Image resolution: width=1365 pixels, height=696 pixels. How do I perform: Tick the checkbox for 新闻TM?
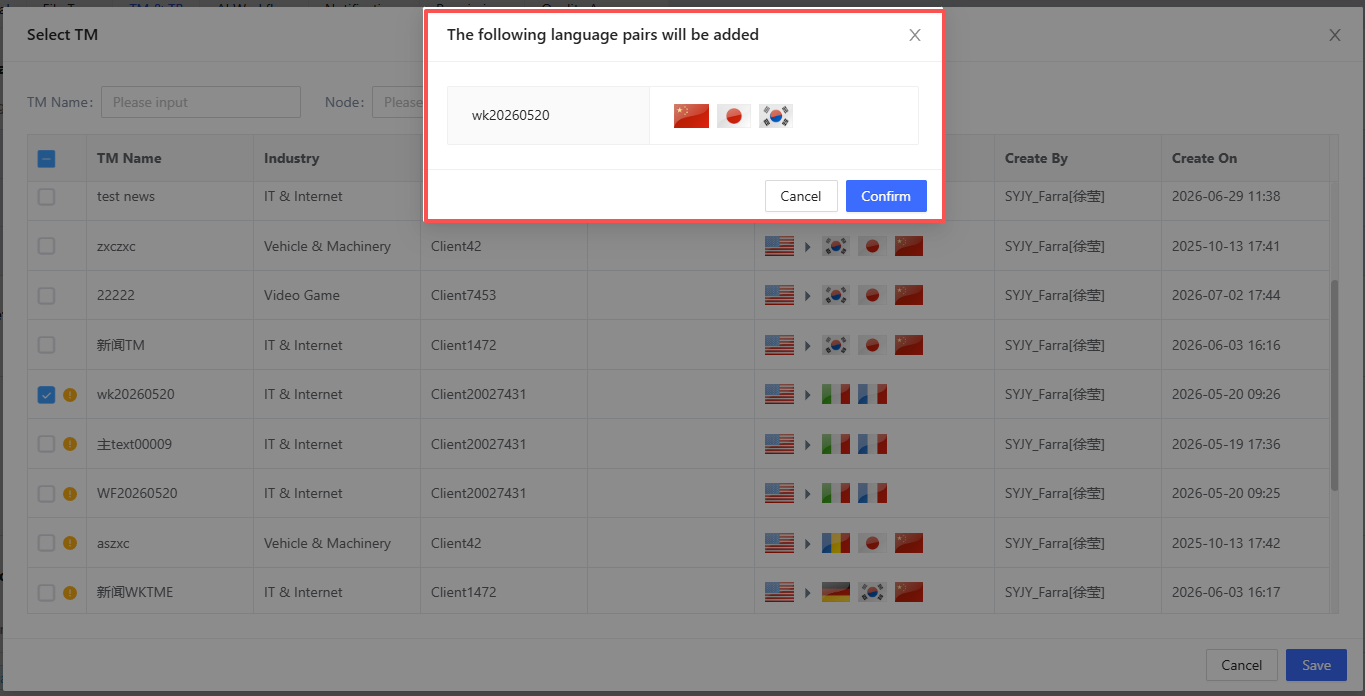(x=46, y=345)
